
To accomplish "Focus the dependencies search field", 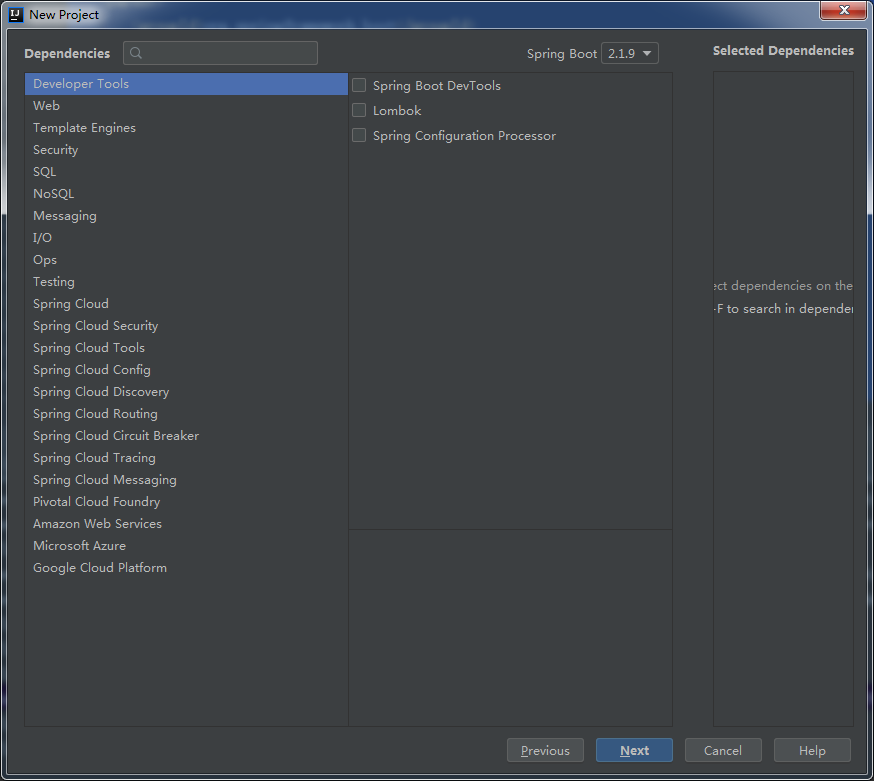I will coord(221,53).
